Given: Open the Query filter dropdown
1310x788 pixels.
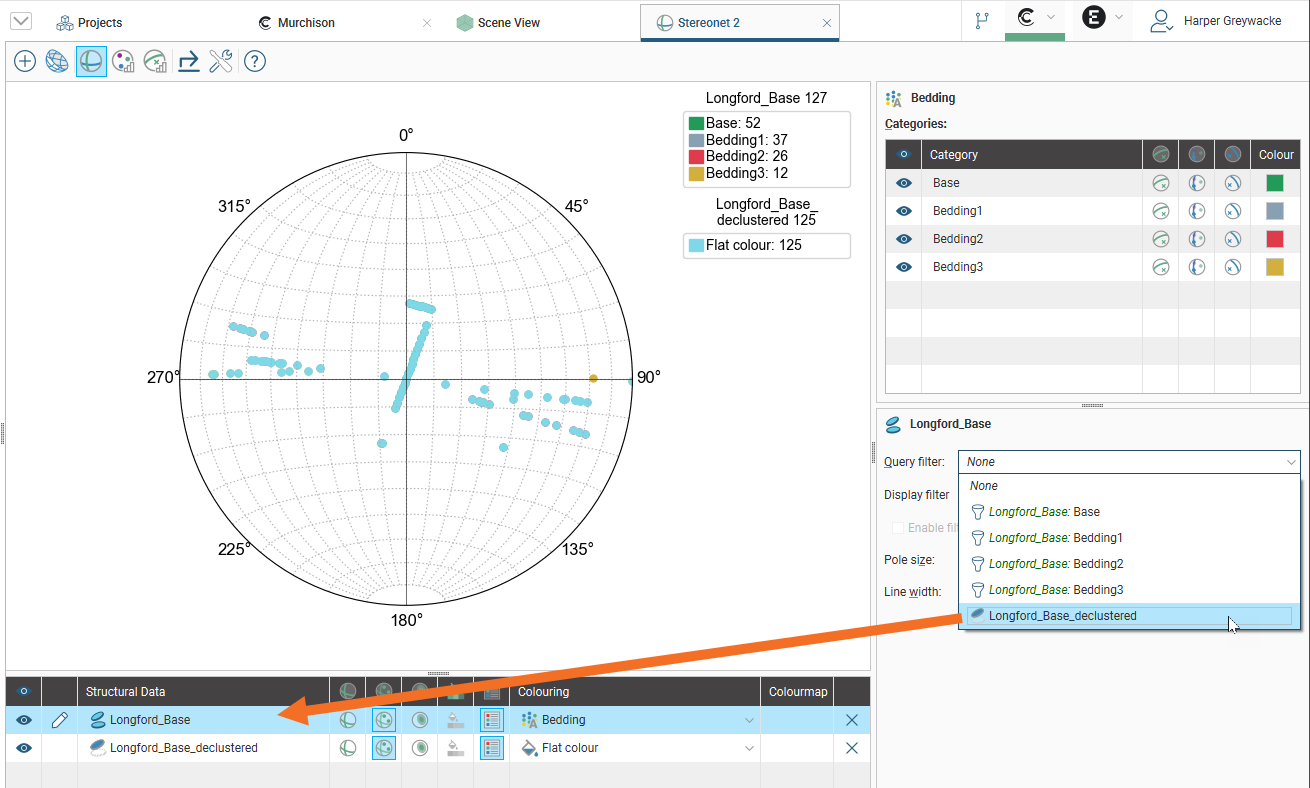Looking at the screenshot, I should [1128, 462].
